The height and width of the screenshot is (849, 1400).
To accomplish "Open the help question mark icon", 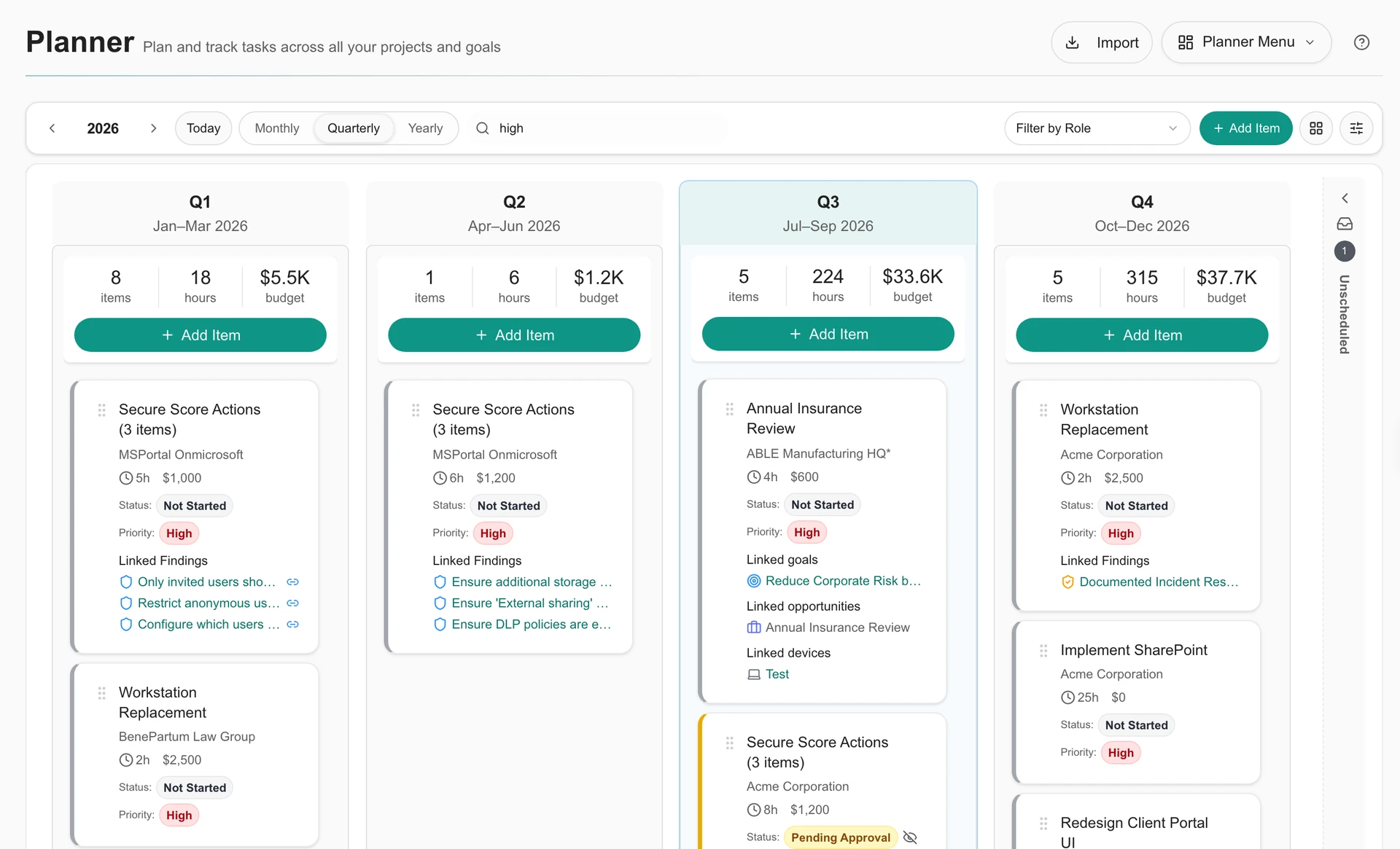I will [x=1361, y=42].
